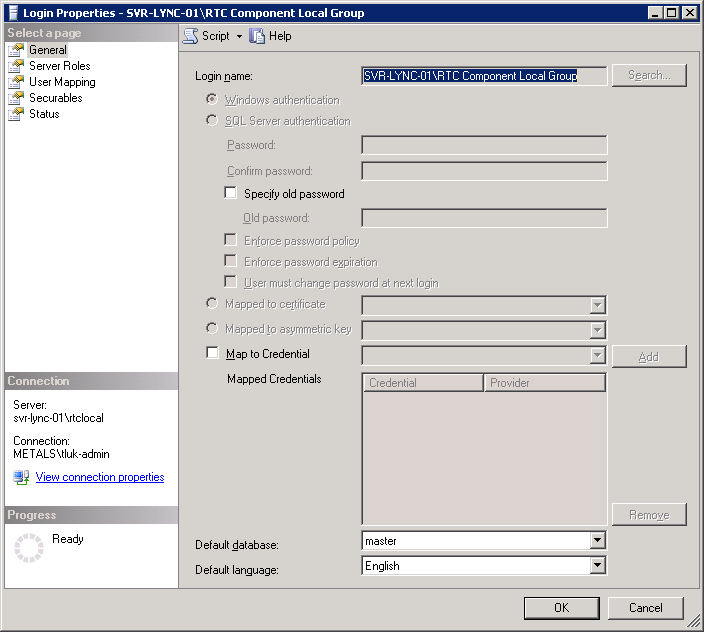Click the Old password field

coord(484,218)
